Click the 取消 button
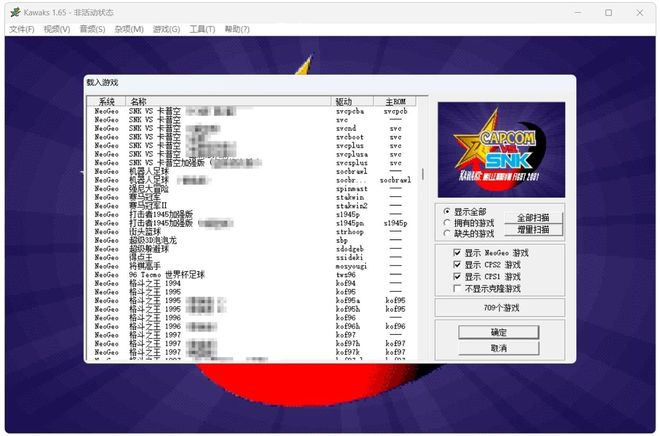The width and height of the screenshot is (660, 436). (498, 348)
